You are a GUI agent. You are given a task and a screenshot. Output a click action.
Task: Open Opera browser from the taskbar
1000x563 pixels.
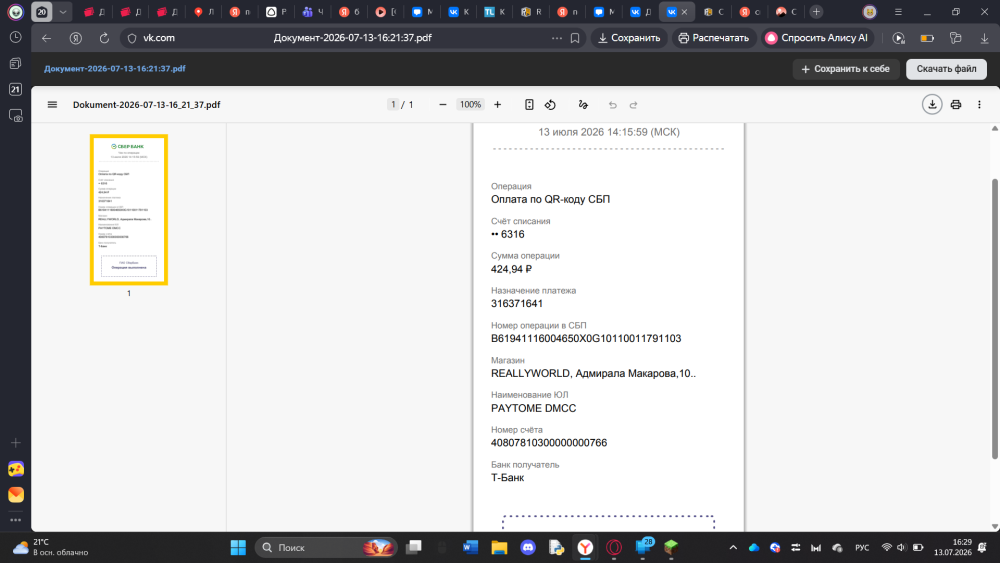(x=614, y=547)
